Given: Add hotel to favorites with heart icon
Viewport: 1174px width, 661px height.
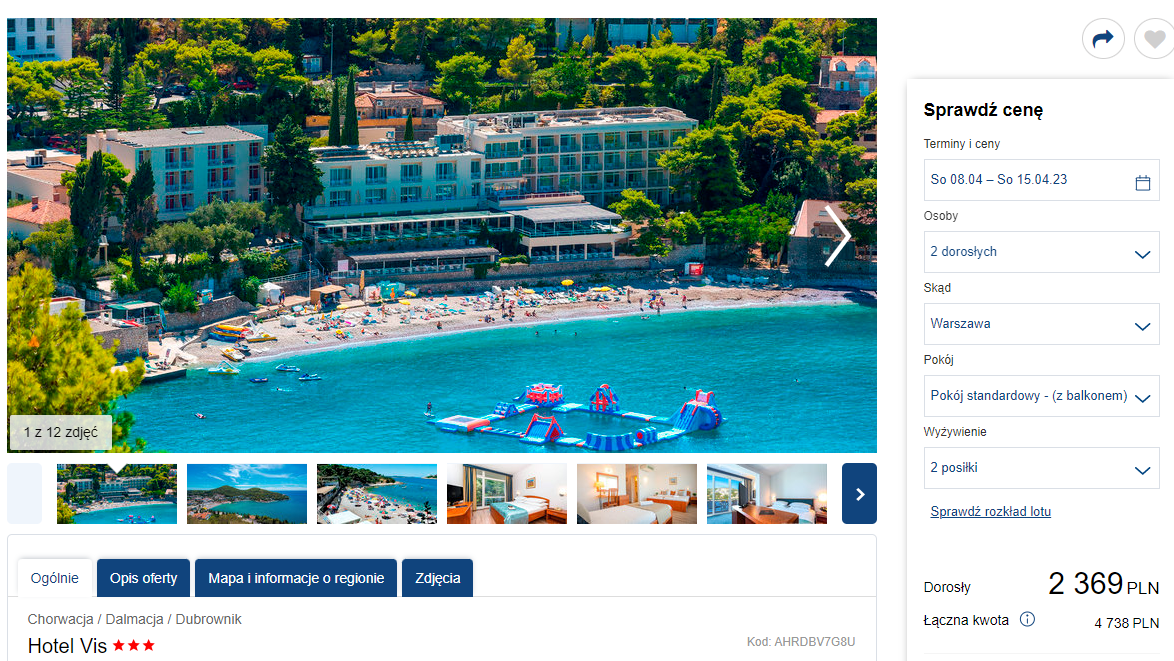Looking at the screenshot, I should 1155,38.
